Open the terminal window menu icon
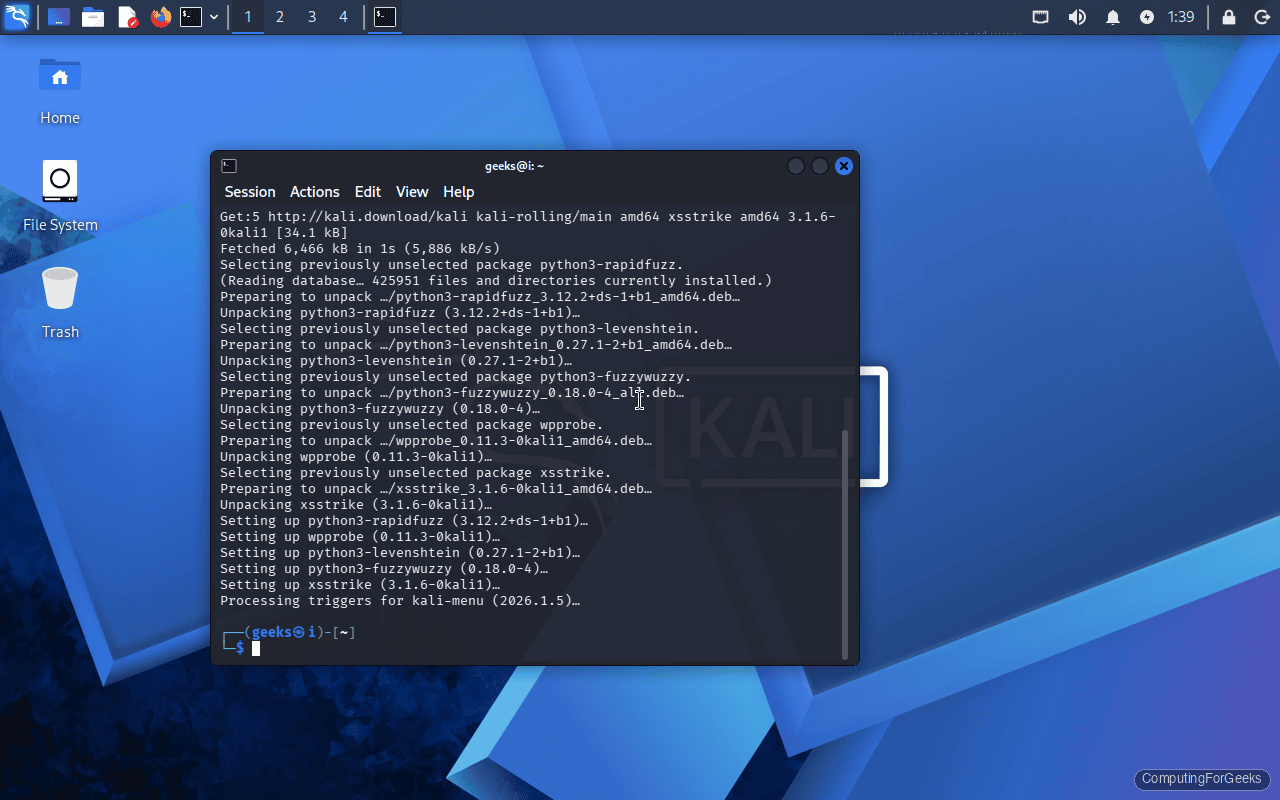The image size is (1280, 800). click(x=228, y=165)
